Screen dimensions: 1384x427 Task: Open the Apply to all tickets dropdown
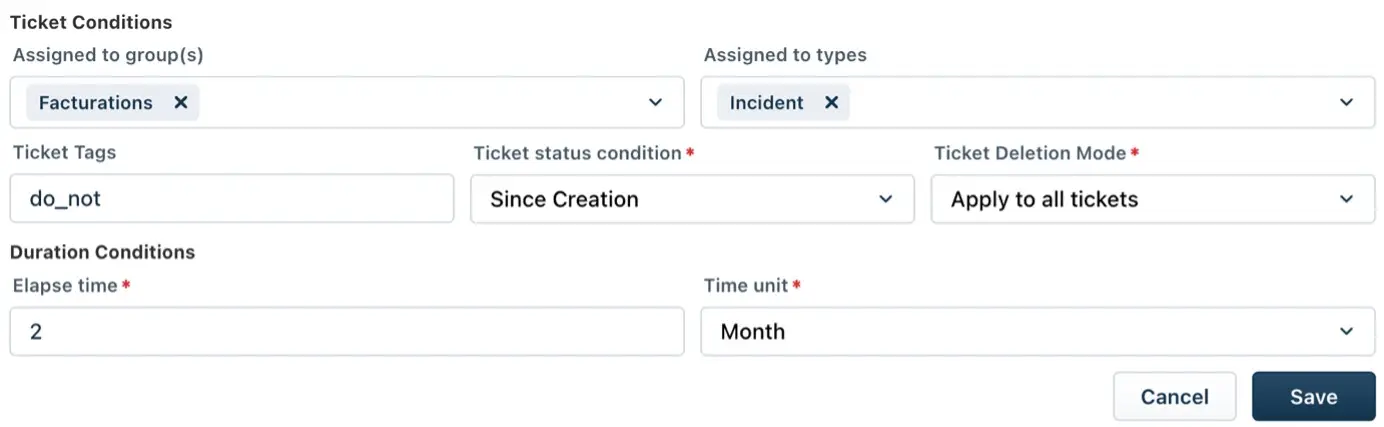pos(1153,199)
